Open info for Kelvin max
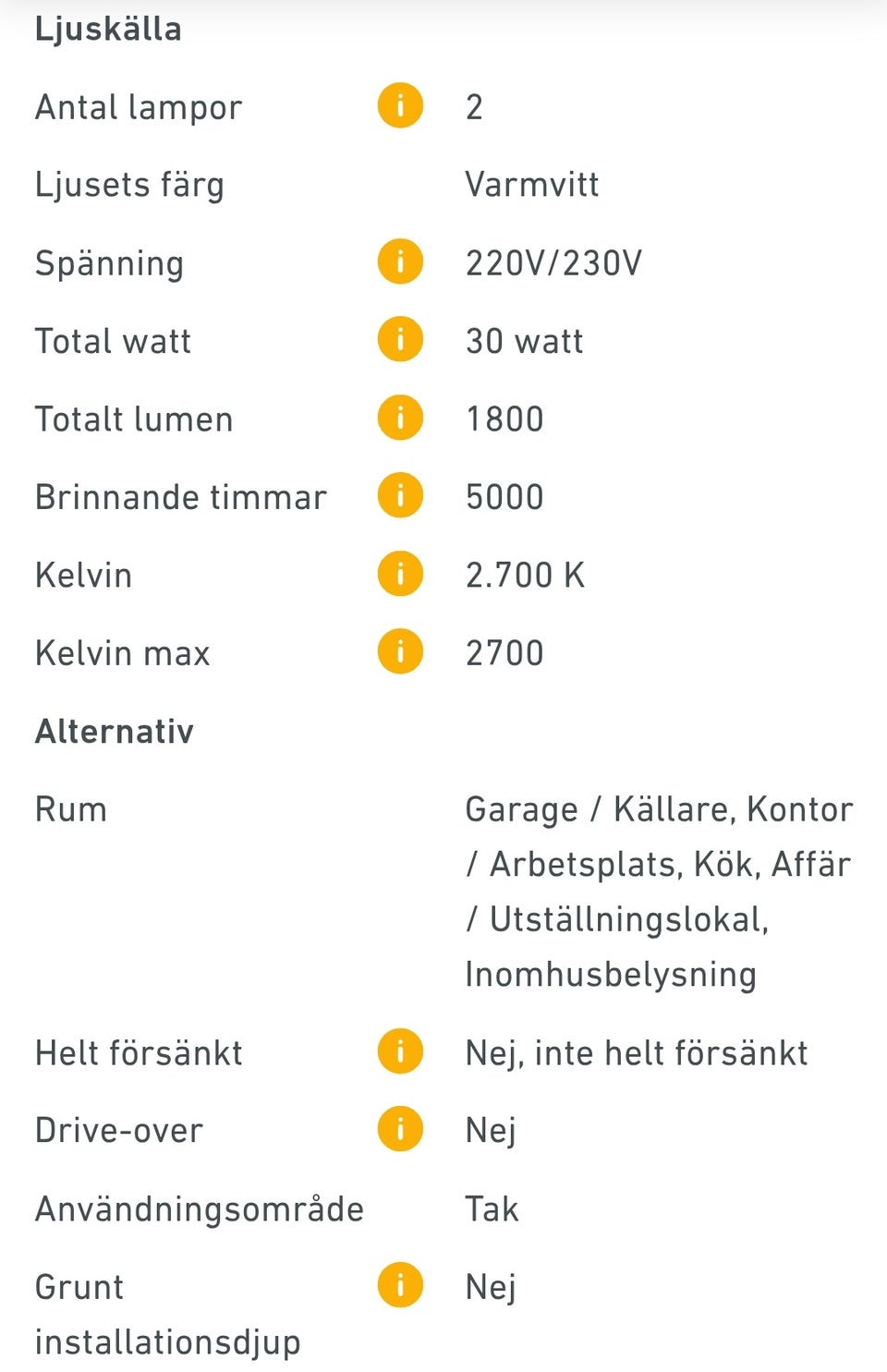This screenshot has height=1372, width=887. (x=398, y=652)
